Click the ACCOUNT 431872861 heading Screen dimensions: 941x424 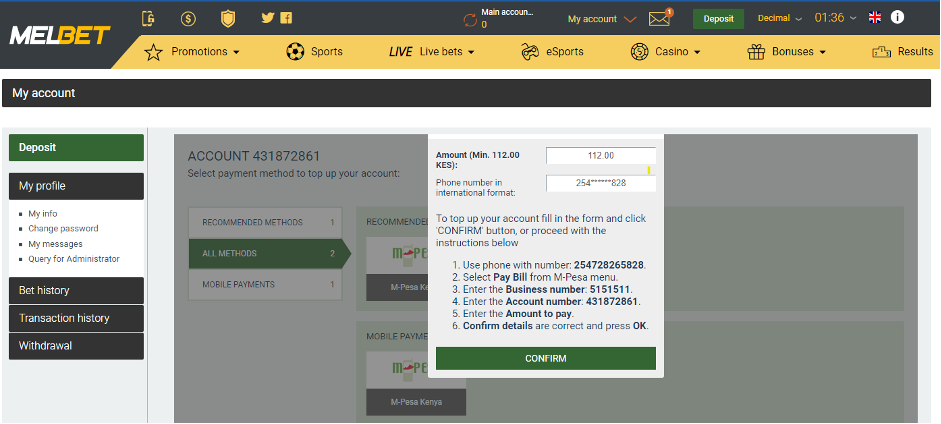click(x=254, y=157)
